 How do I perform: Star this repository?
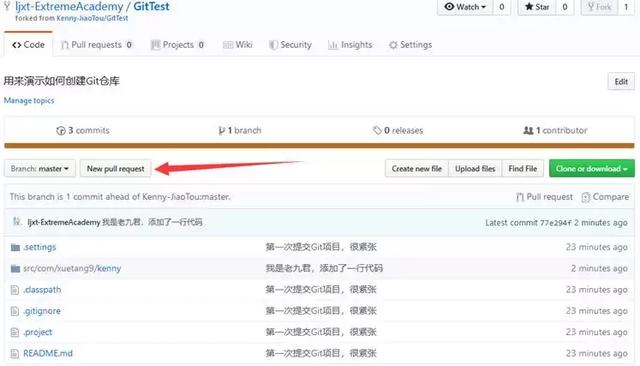[x=537, y=7]
